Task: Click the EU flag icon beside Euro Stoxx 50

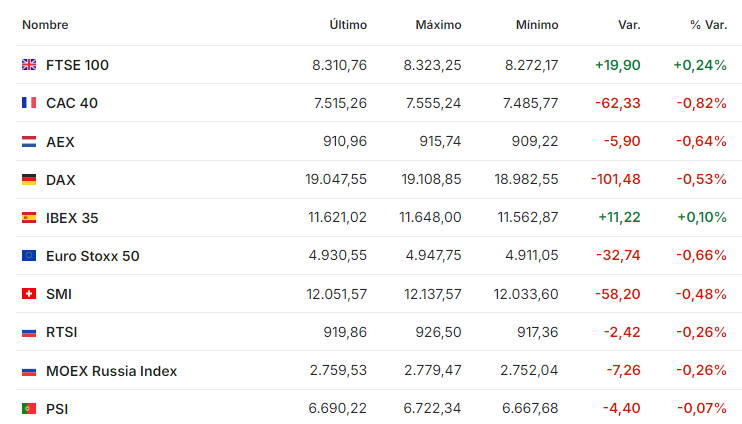Action: click(29, 256)
